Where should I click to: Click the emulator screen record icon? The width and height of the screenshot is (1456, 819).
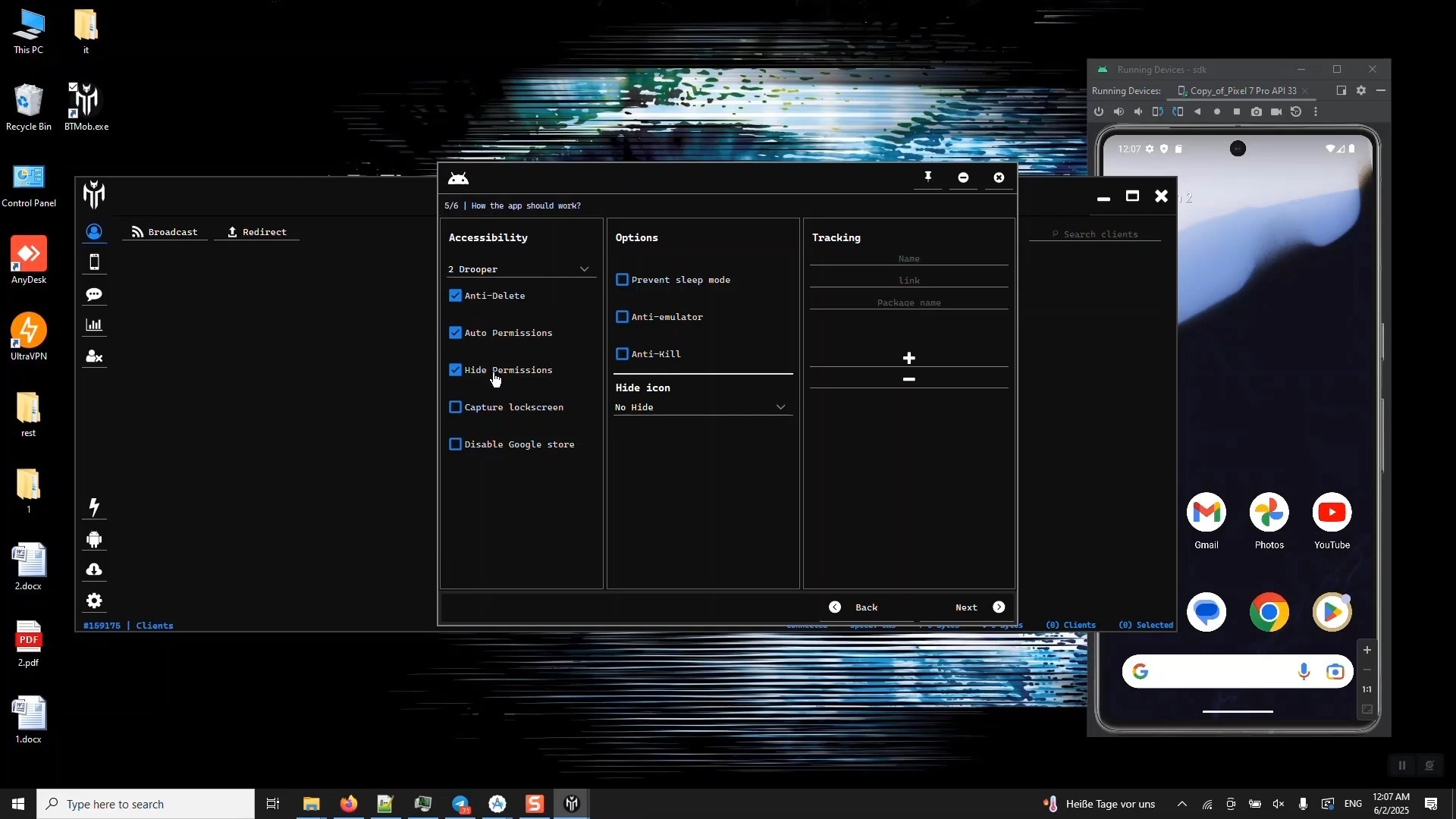[1276, 111]
